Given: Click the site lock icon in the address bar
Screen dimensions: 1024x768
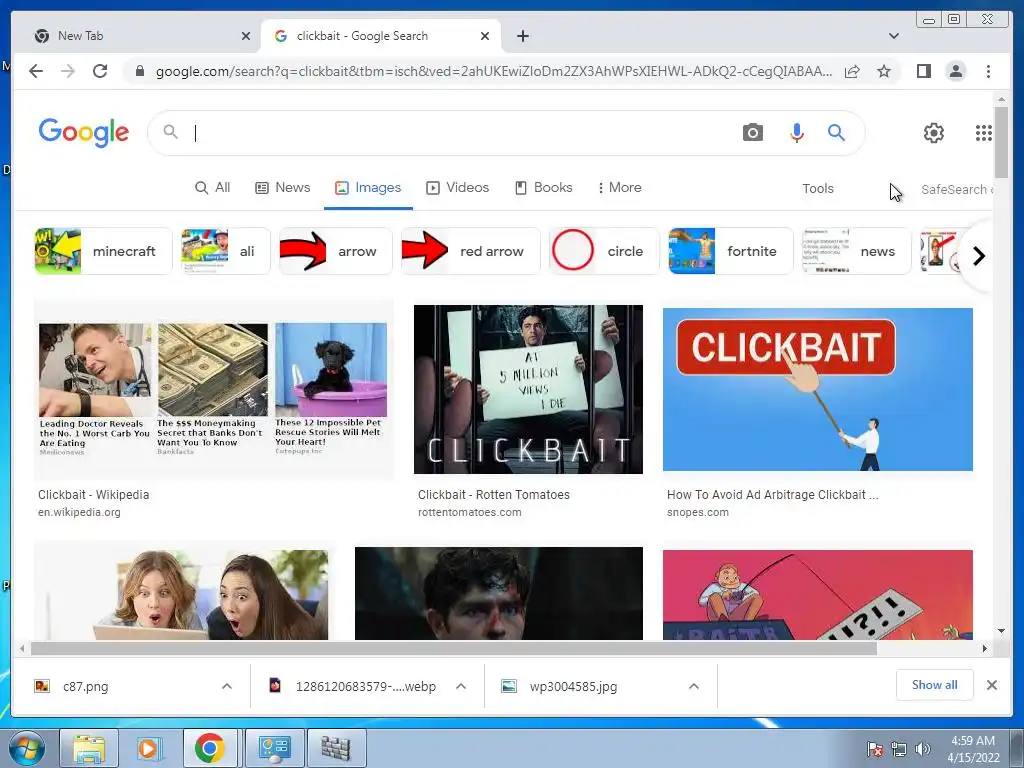Looking at the screenshot, I should (140, 71).
